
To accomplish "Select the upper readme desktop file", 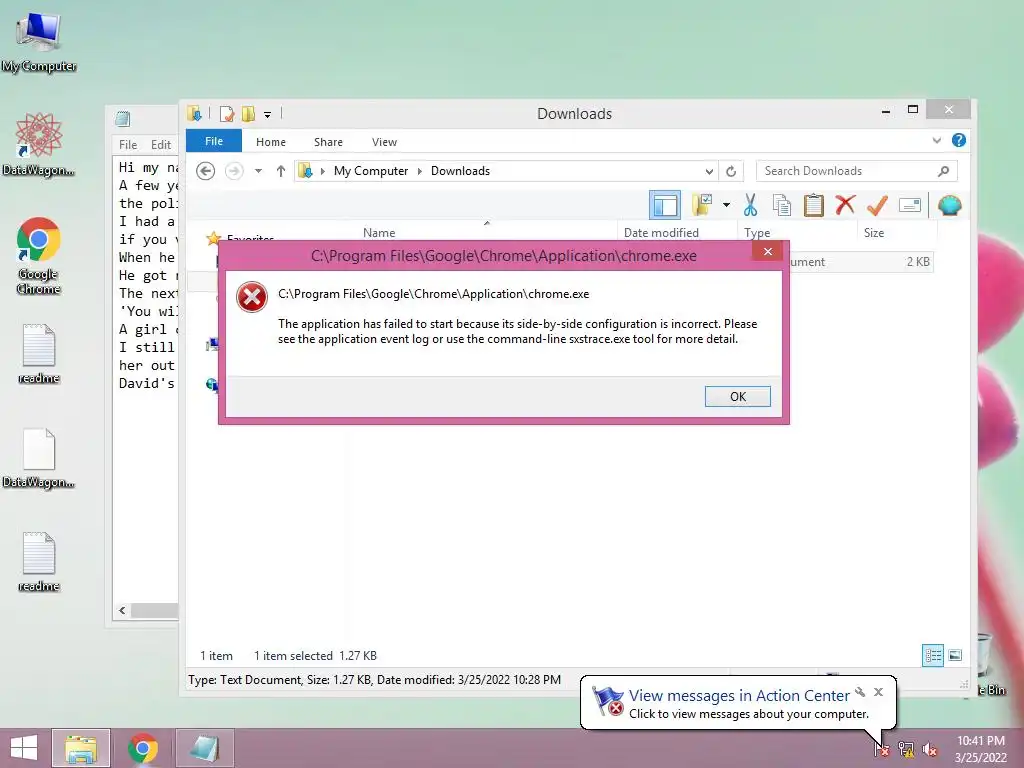I will click(x=39, y=354).
